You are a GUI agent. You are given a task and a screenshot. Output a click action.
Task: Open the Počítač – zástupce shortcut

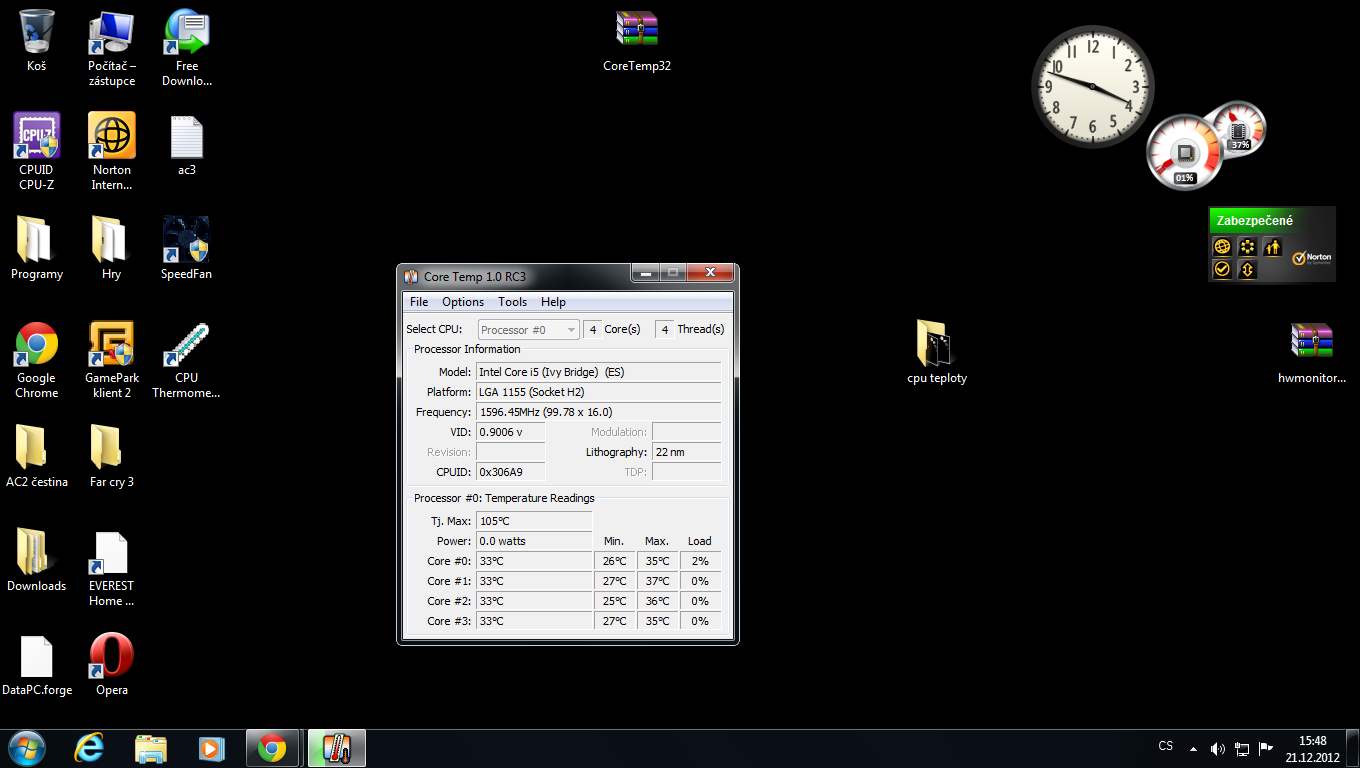[x=112, y=48]
